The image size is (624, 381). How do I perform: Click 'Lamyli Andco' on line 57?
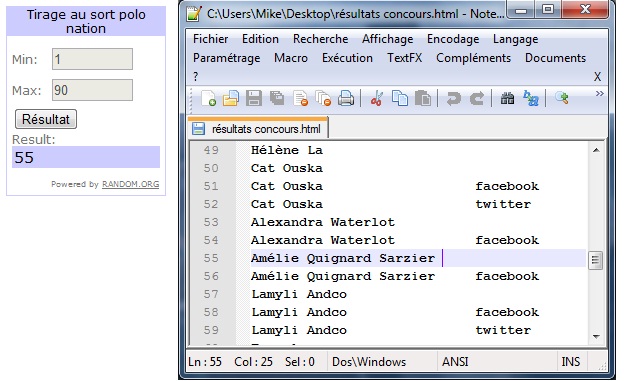click(x=299, y=294)
